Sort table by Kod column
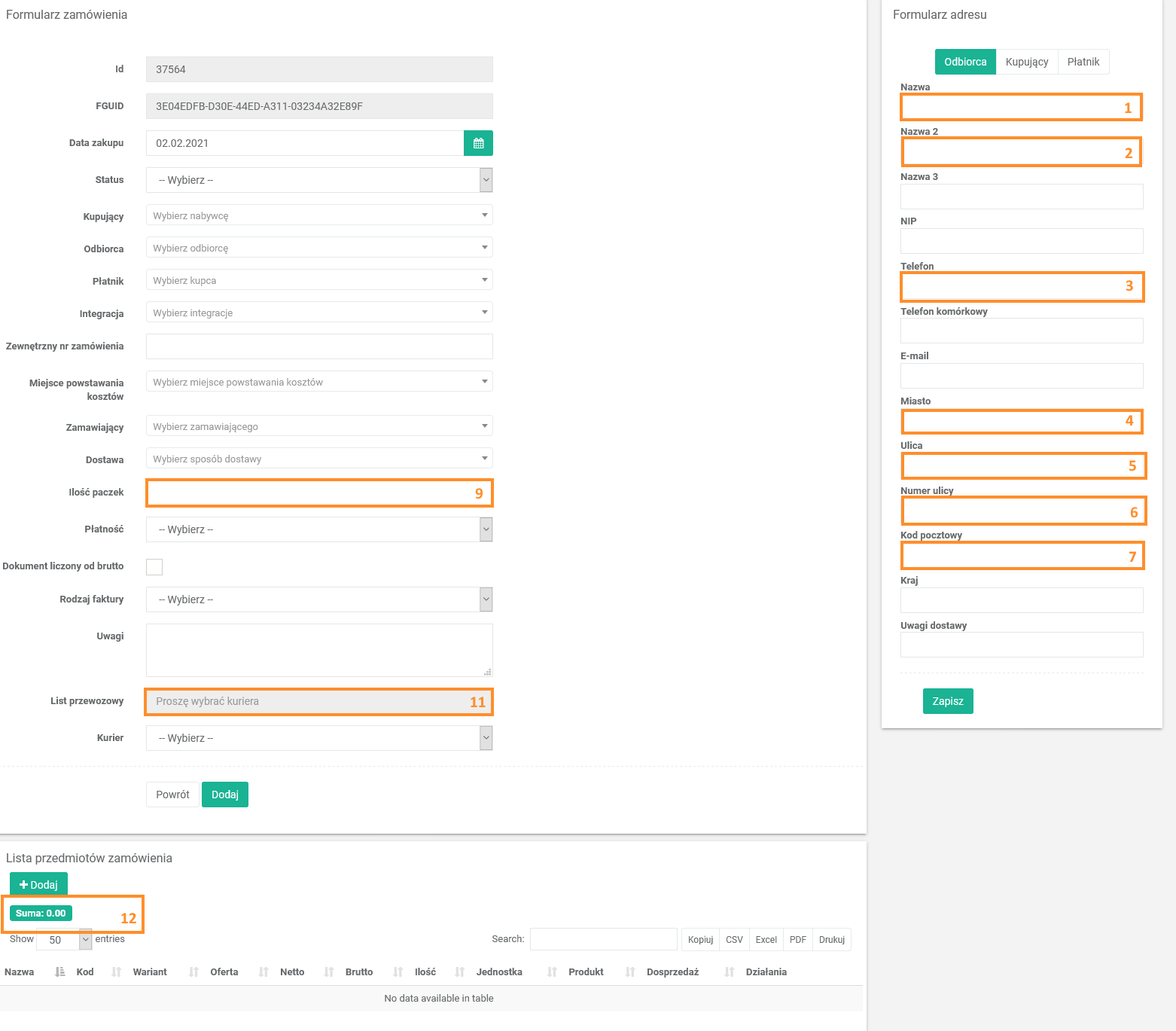1176x1031 pixels. pos(85,972)
